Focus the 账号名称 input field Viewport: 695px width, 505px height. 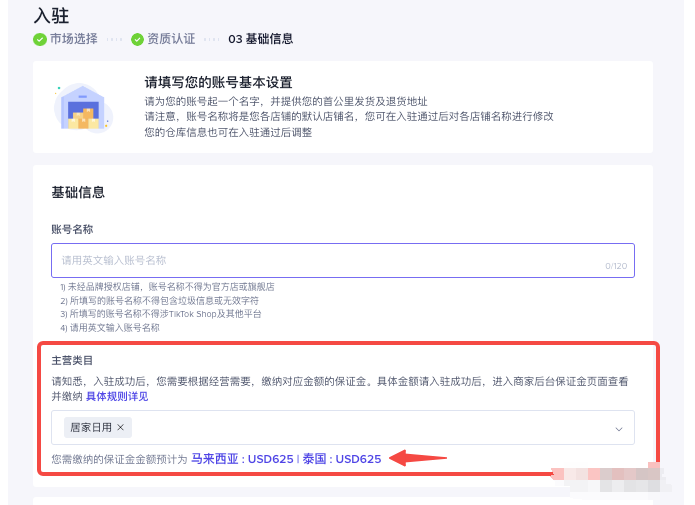point(343,260)
